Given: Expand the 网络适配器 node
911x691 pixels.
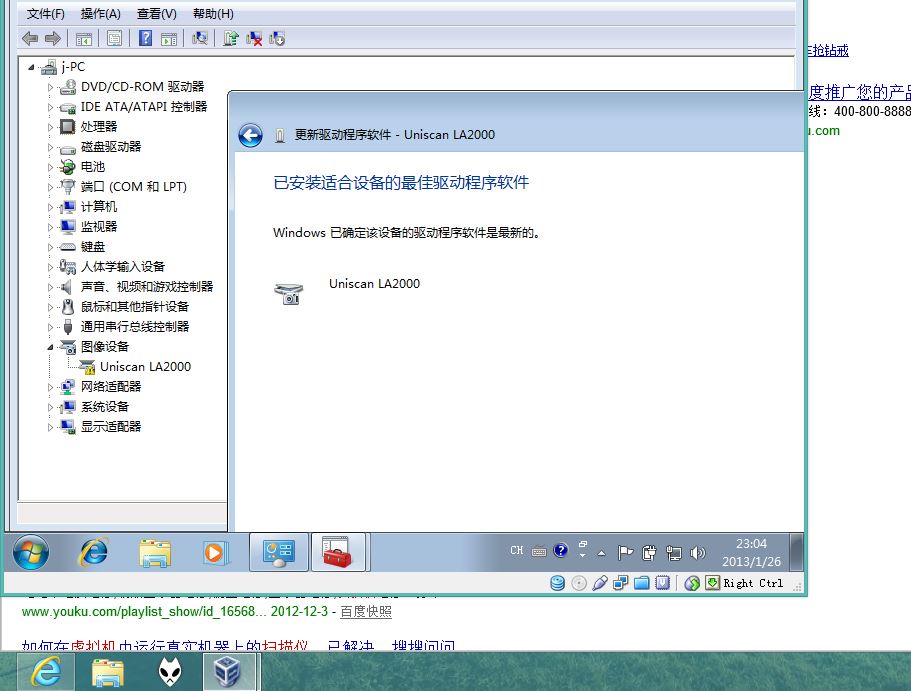Looking at the screenshot, I should [x=51, y=388].
